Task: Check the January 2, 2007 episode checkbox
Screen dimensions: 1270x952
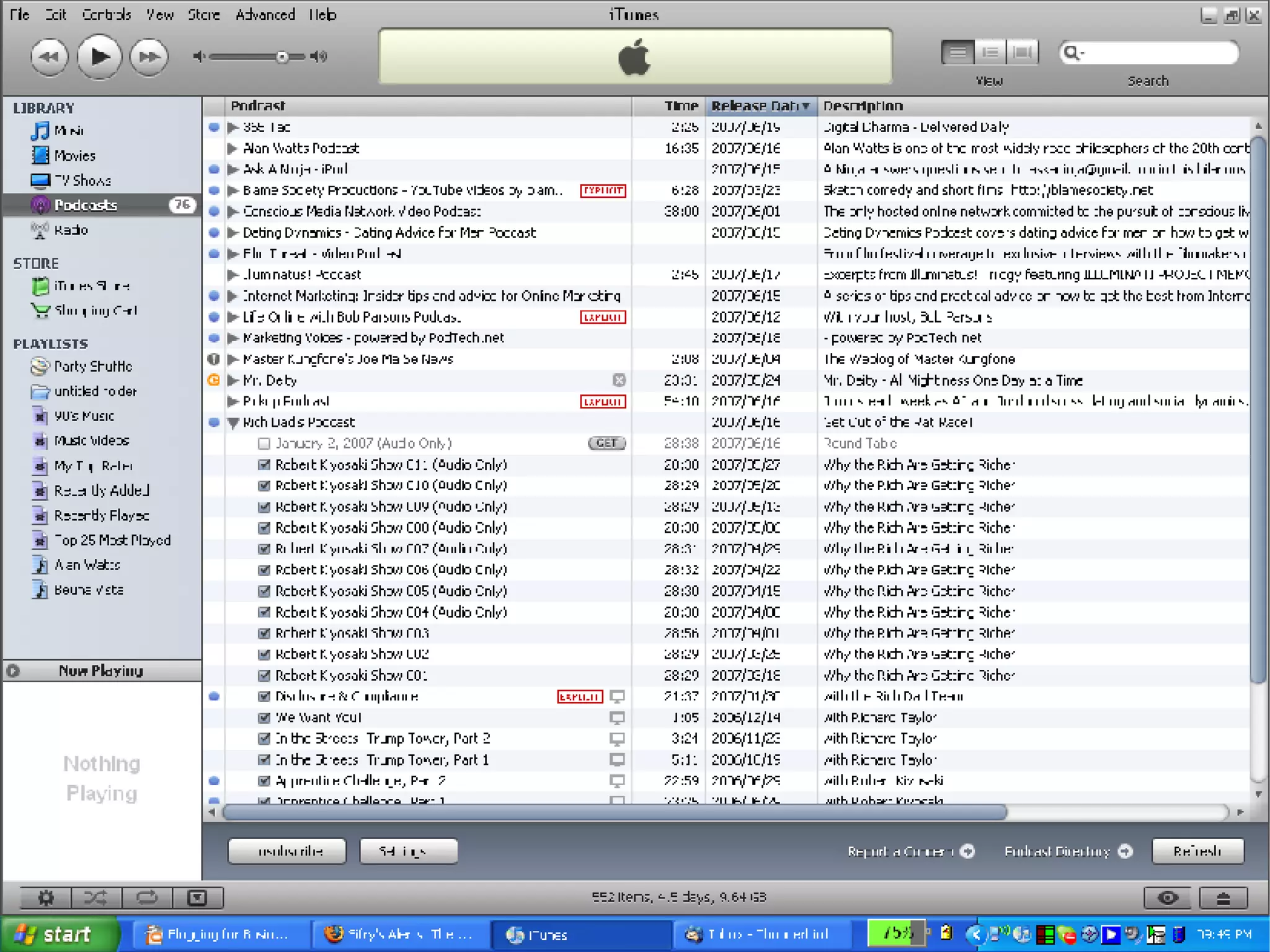Action: click(x=264, y=443)
